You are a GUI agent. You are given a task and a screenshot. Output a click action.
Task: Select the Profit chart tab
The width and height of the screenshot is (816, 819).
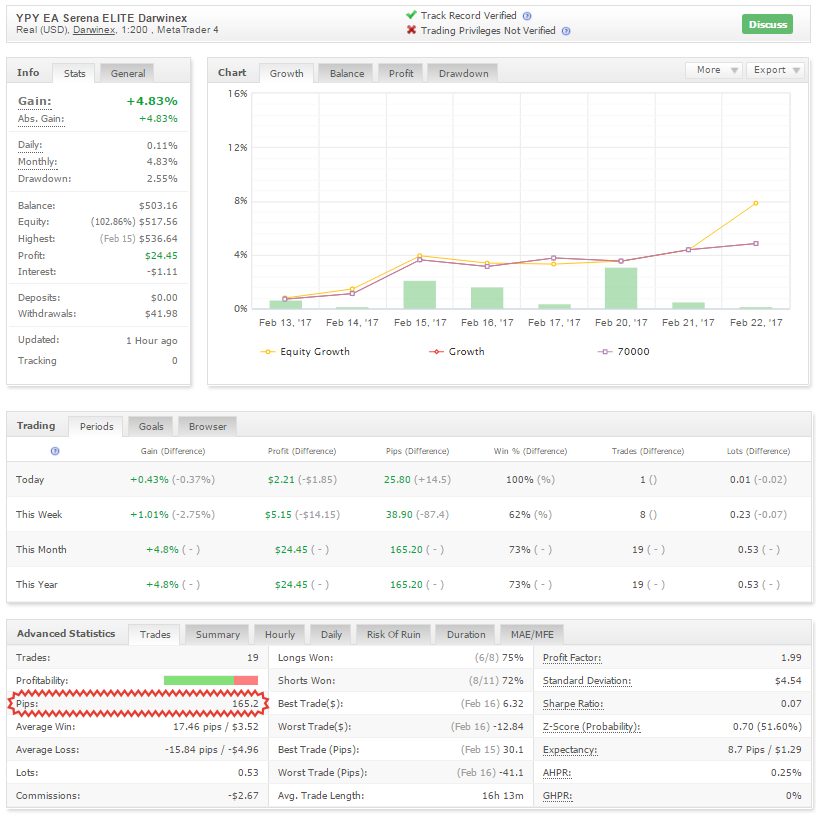click(401, 74)
